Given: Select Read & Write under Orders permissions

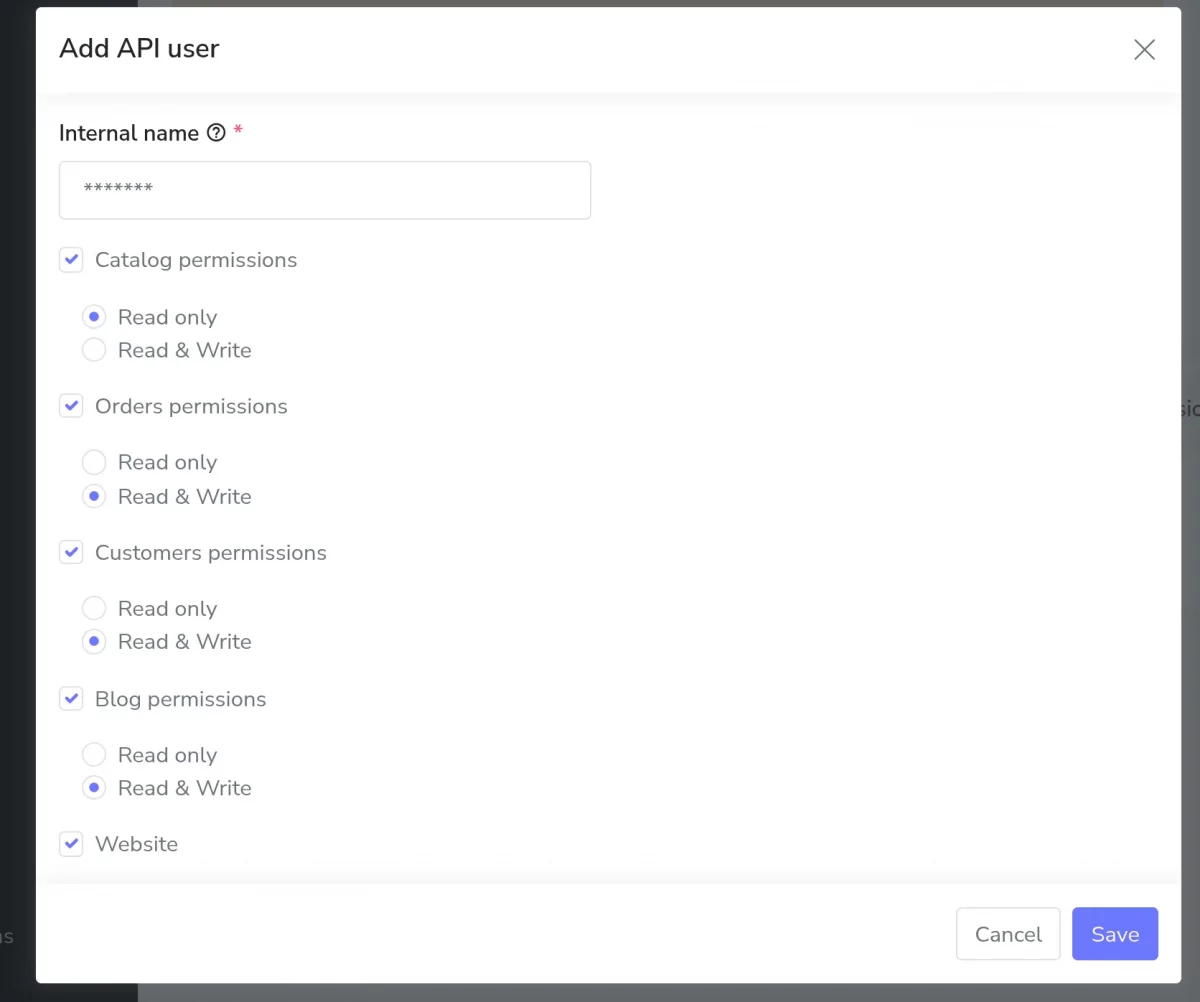Looking at the screenshot, I should coord(94,496).
